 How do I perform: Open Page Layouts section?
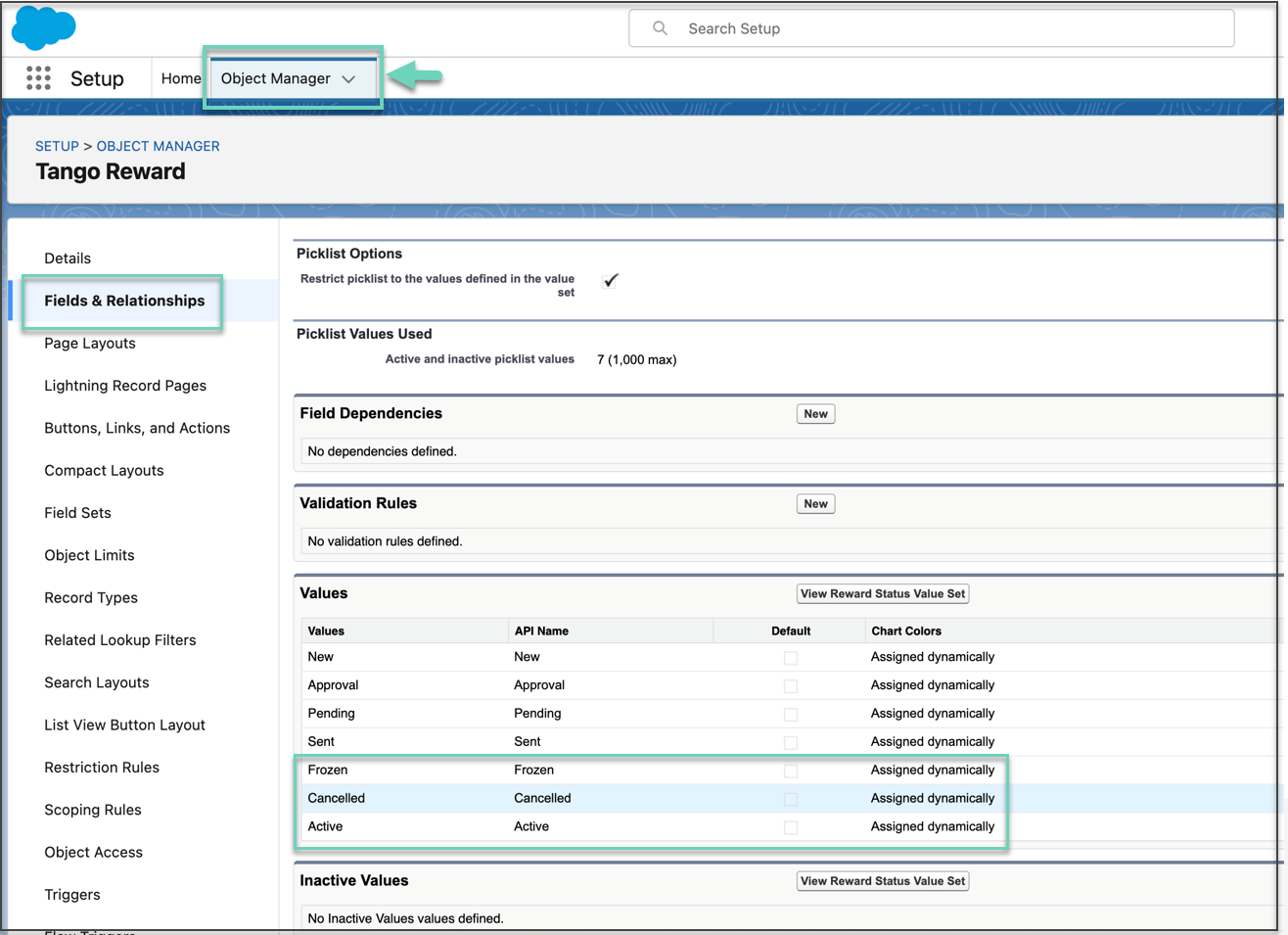(x=90, y=344)
